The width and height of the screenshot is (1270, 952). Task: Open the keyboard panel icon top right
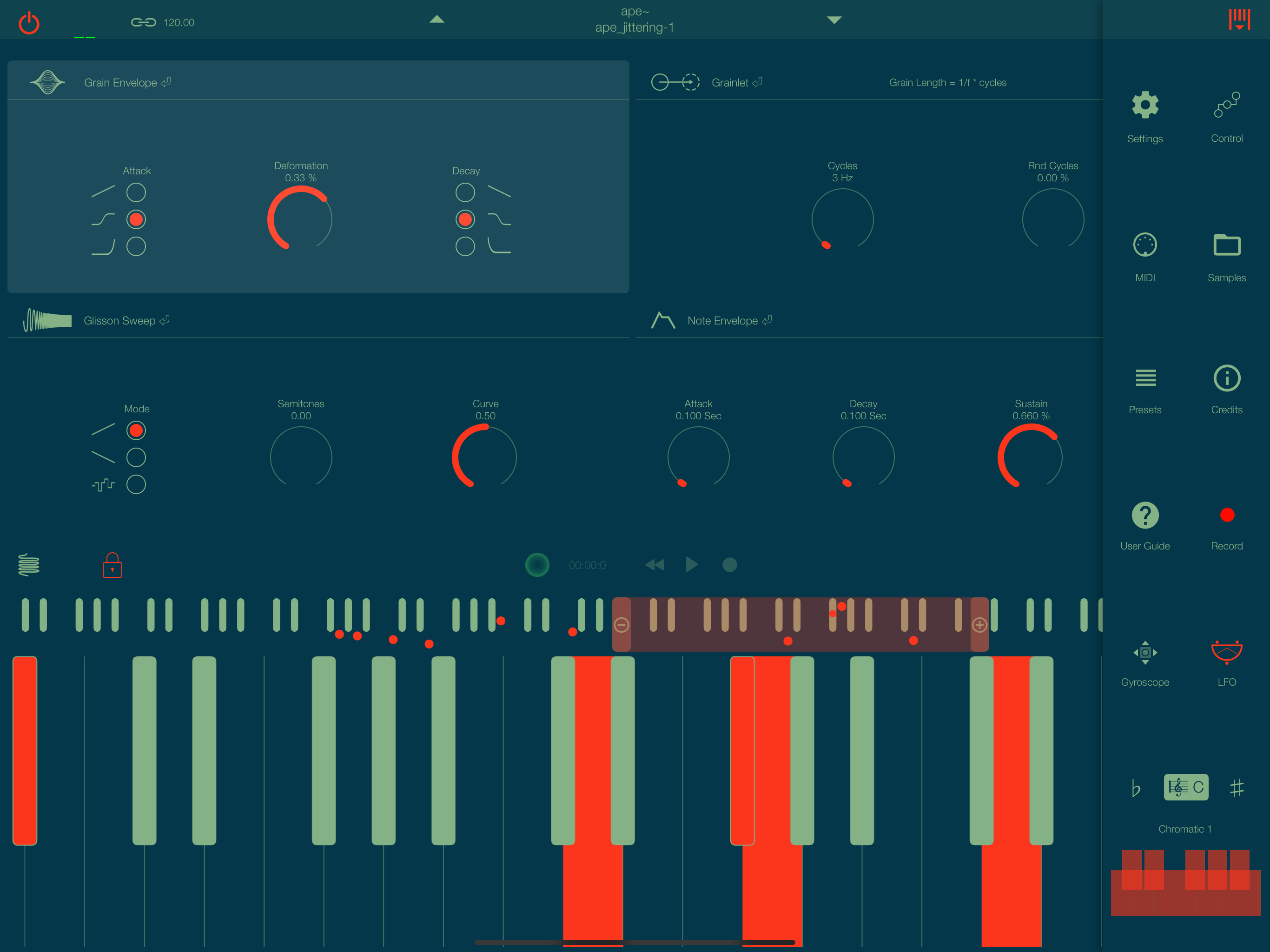[x=1239, y=20]
